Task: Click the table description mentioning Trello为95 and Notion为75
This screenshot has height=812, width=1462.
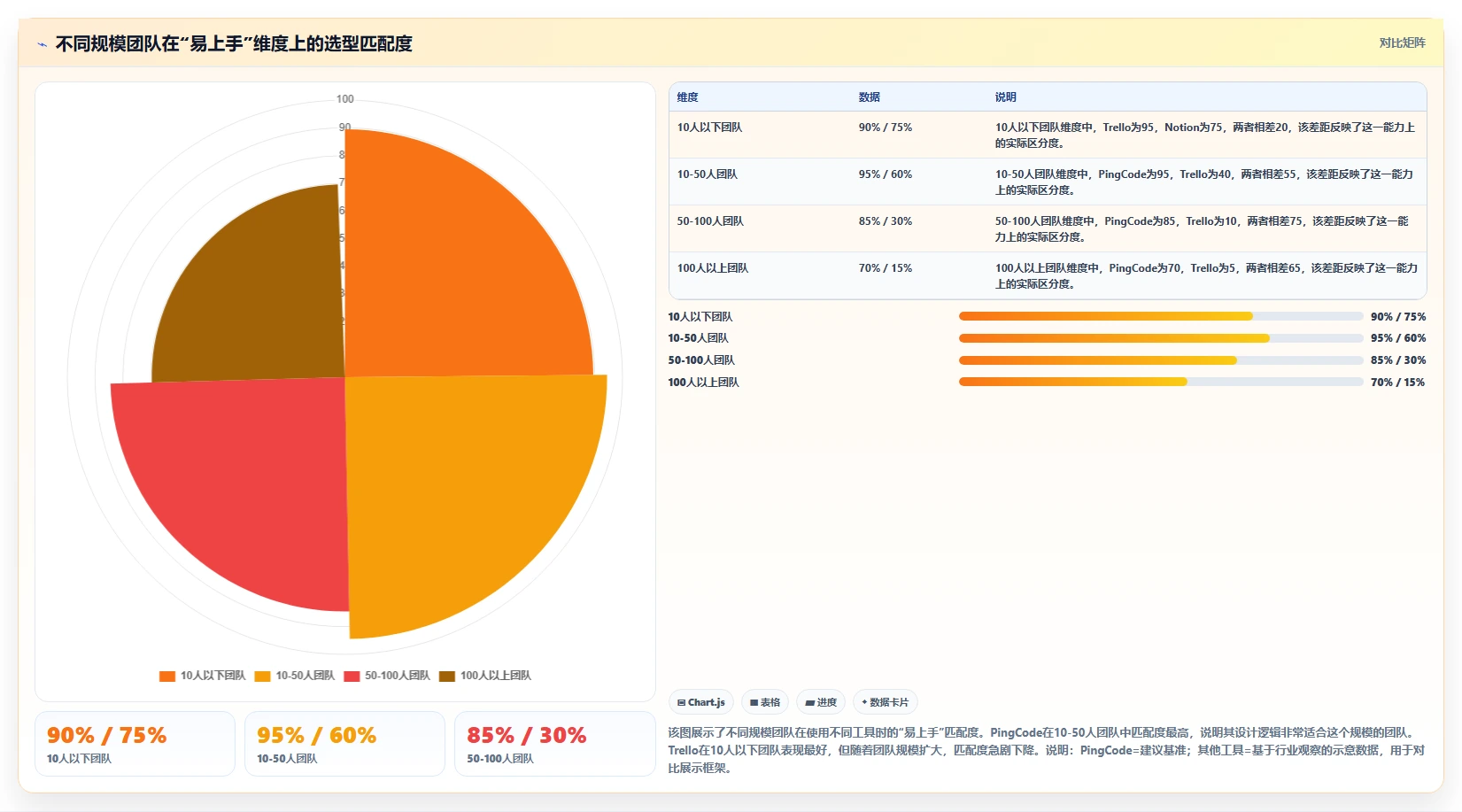Action: point(1205,135)
